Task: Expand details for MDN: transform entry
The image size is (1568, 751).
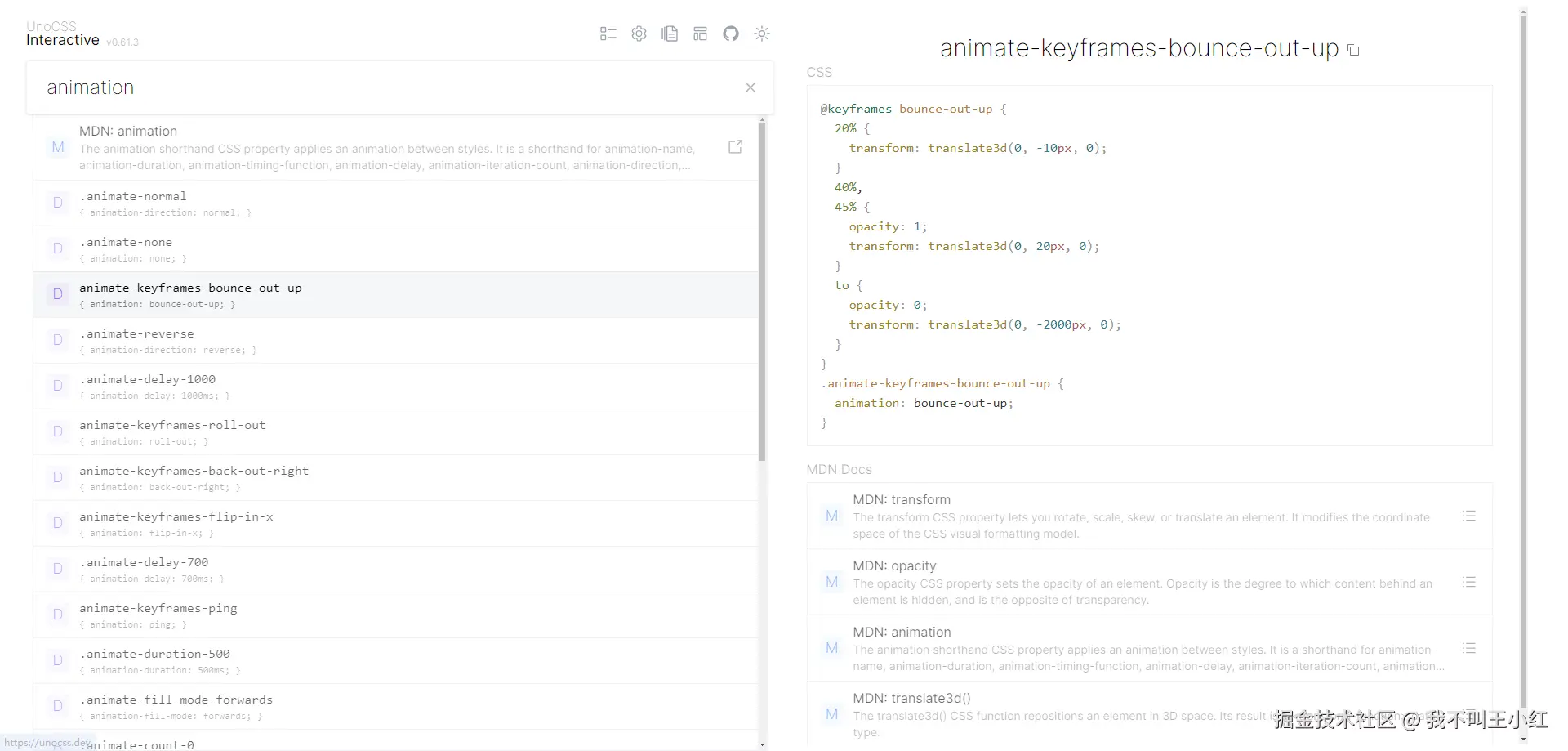Action: (1469, 516)
